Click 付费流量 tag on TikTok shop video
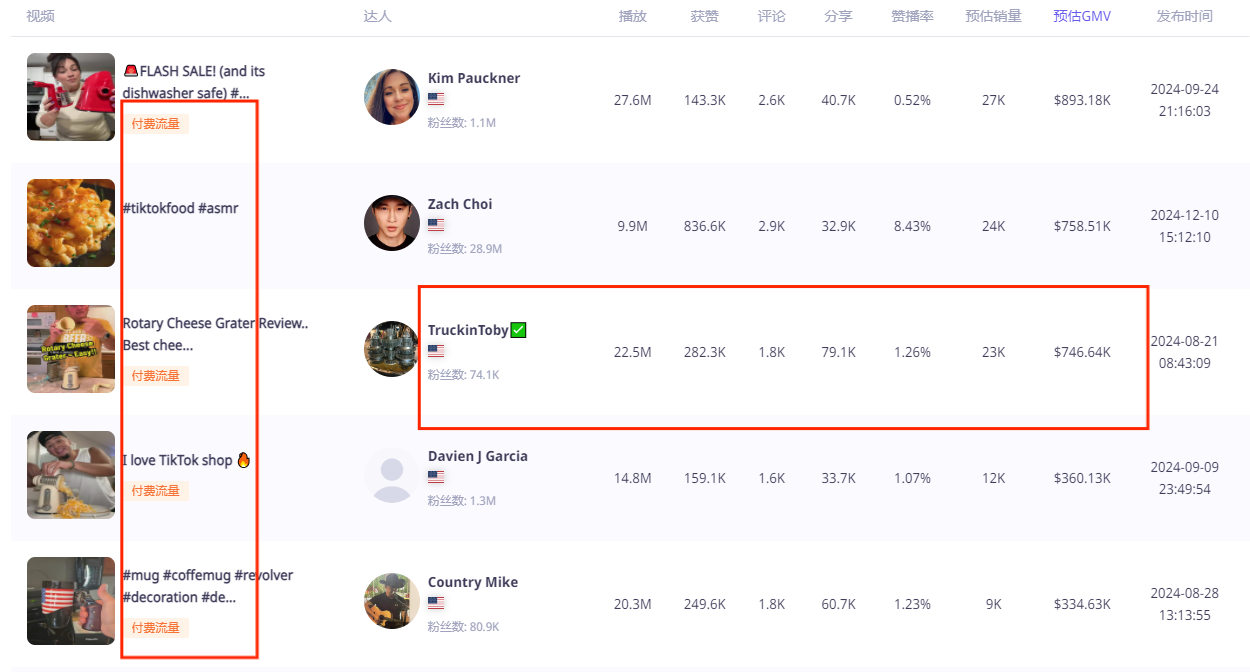 tap(156, 490)
